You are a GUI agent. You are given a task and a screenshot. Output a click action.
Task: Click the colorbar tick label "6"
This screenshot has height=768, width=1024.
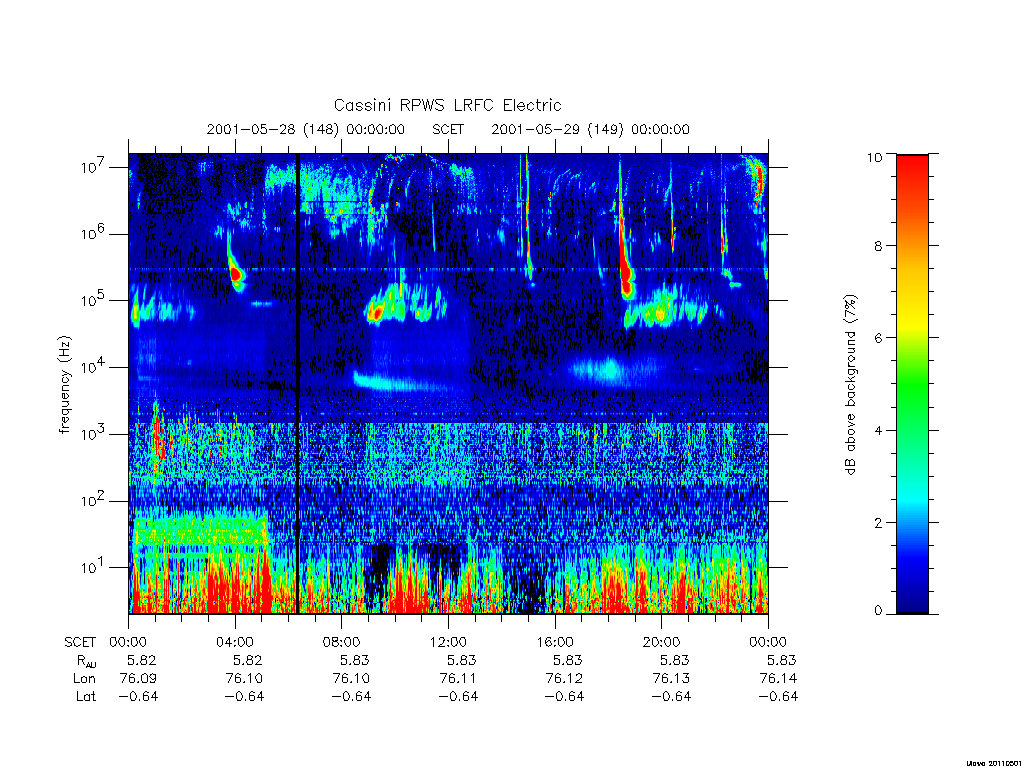[x=877, y=338]
